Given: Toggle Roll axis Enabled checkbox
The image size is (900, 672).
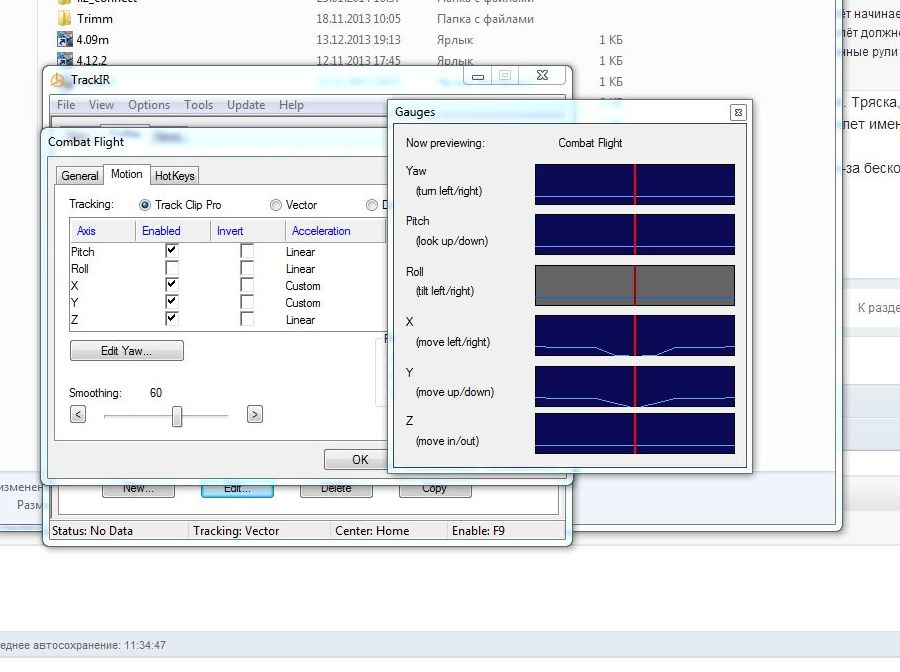Looking at the screenshot, I should point(172,268).
